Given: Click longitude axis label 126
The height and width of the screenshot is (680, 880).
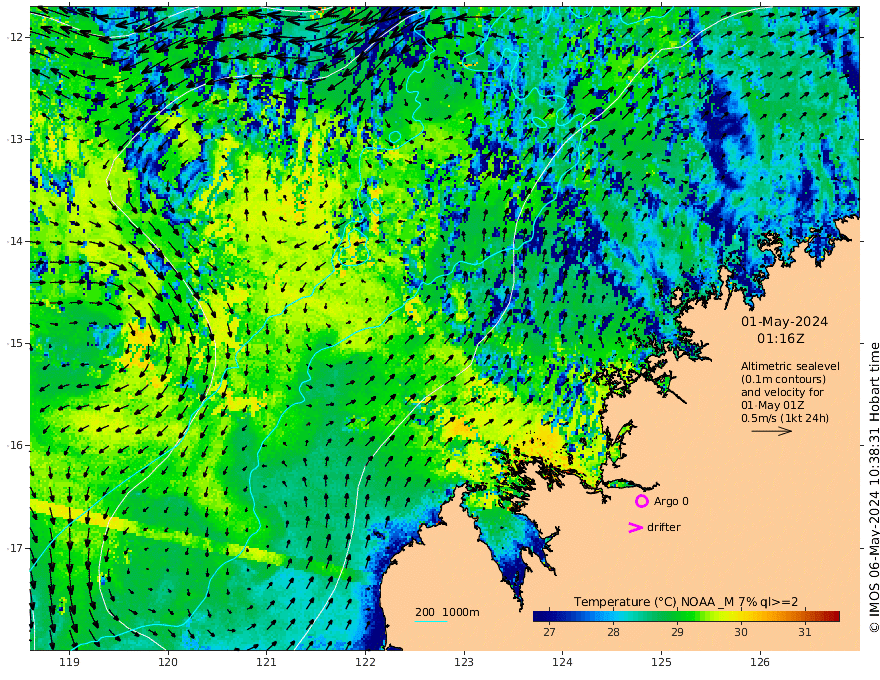Looking at the screenshot, I should (760, 663).
